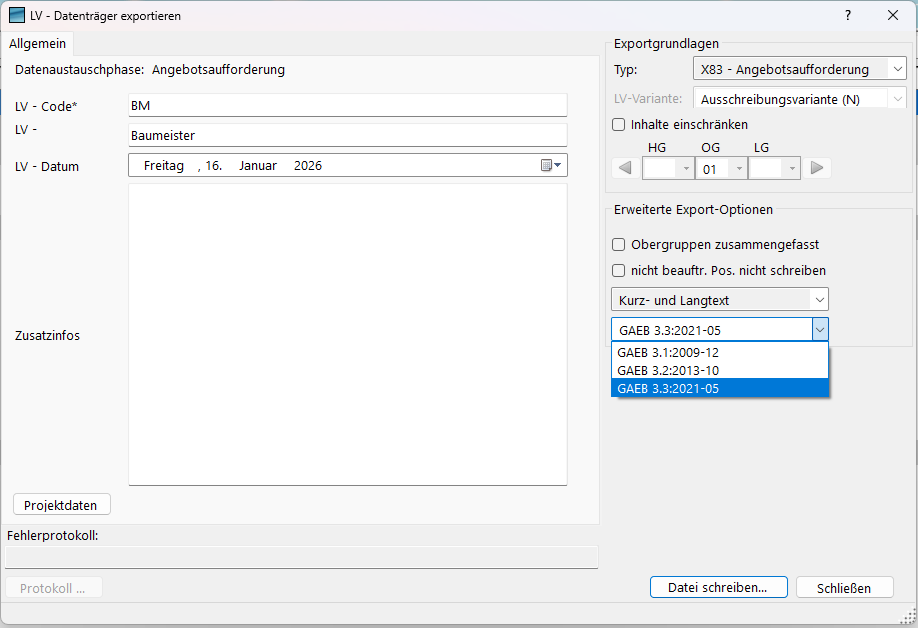Click the Protokoll ... button
918x628 pixels.
click(54, 588)
